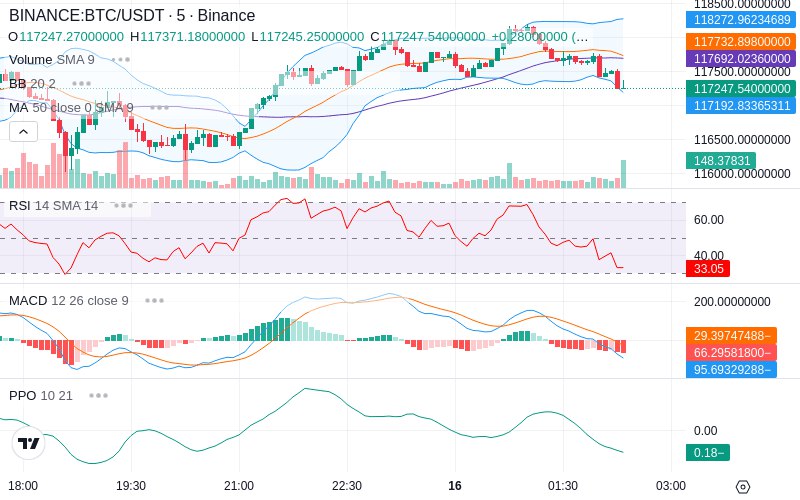Click the lower Bollinger value 117192.83365311
800x500 pixels.
pos(741,106)
